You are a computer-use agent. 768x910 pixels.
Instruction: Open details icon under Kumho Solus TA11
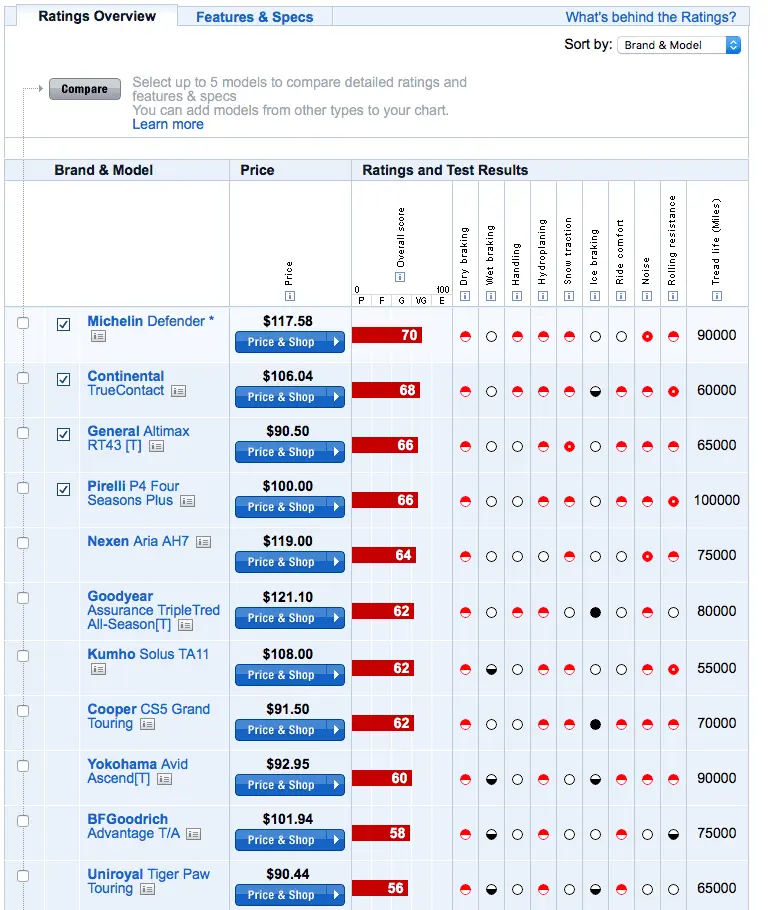click(98, 669)
